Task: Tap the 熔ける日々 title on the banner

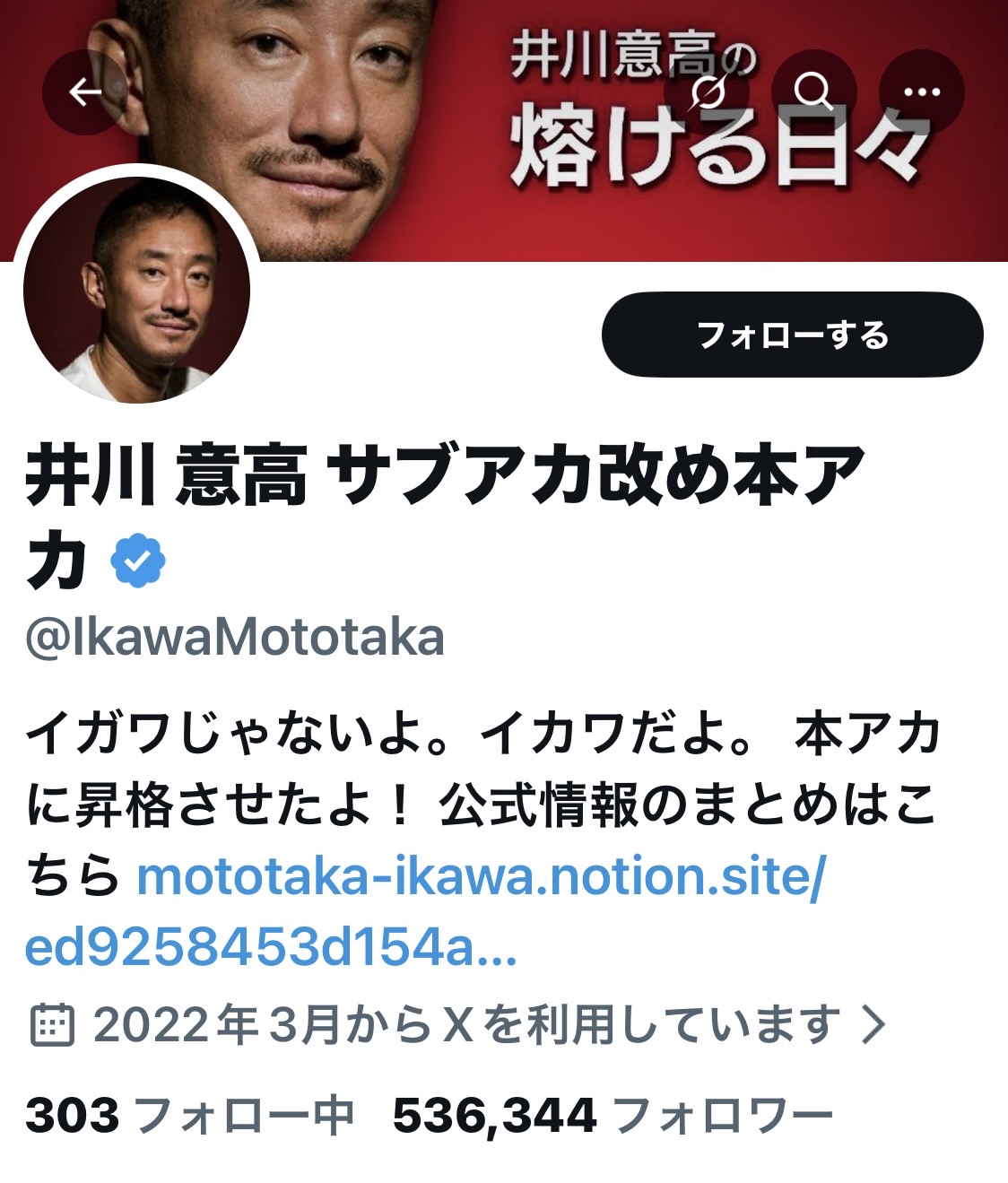Action: coord(717,144)
